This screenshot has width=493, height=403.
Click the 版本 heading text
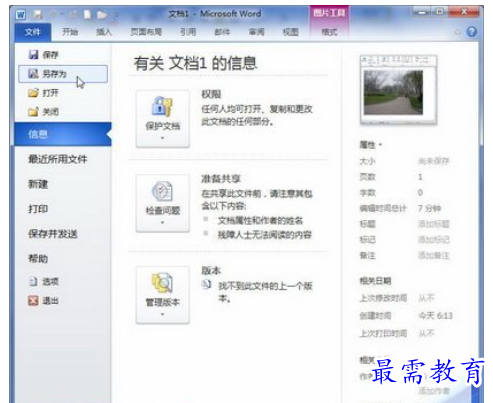tap(211, 270)
